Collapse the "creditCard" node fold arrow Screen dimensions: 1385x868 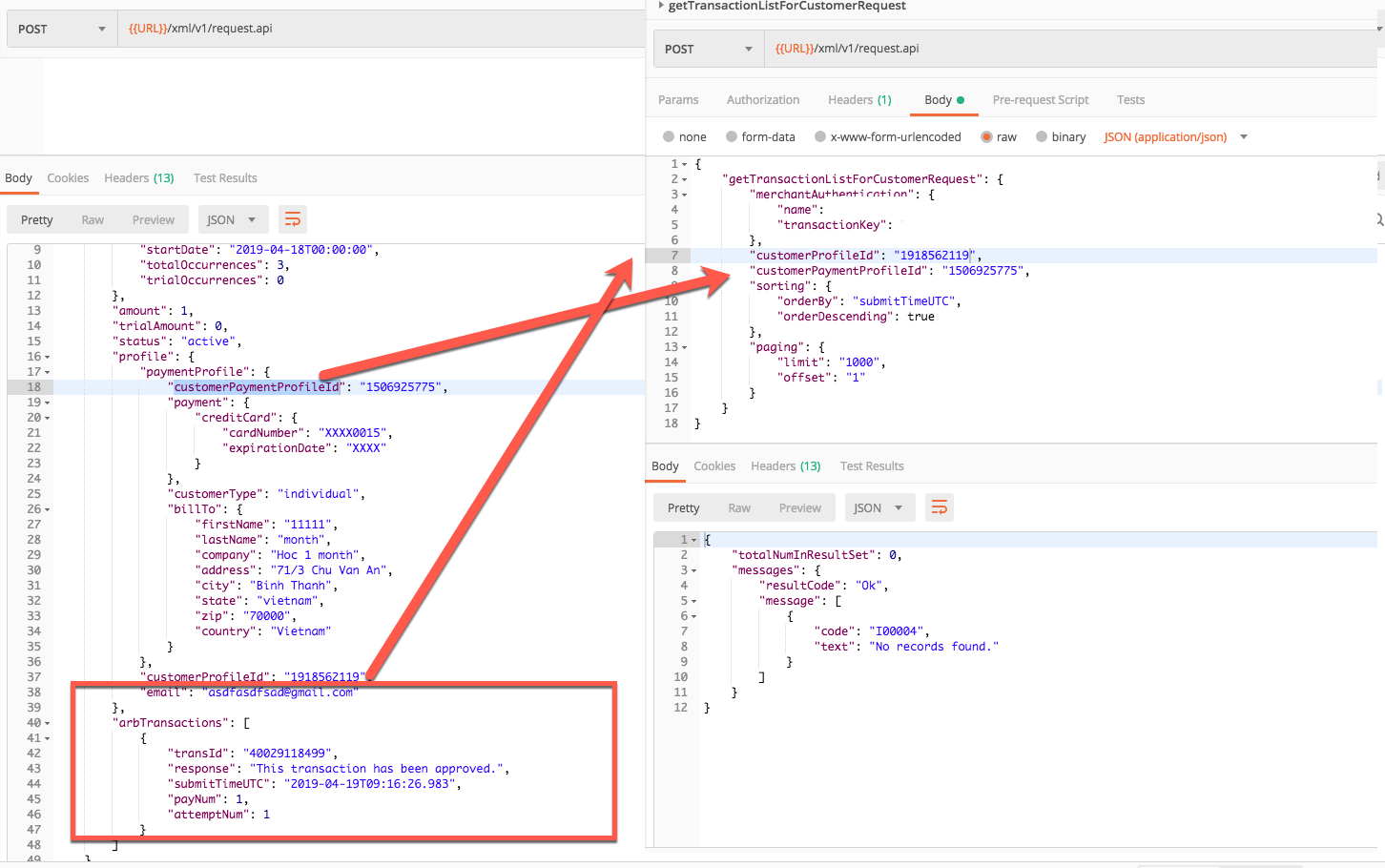click(x=48, y=418)
